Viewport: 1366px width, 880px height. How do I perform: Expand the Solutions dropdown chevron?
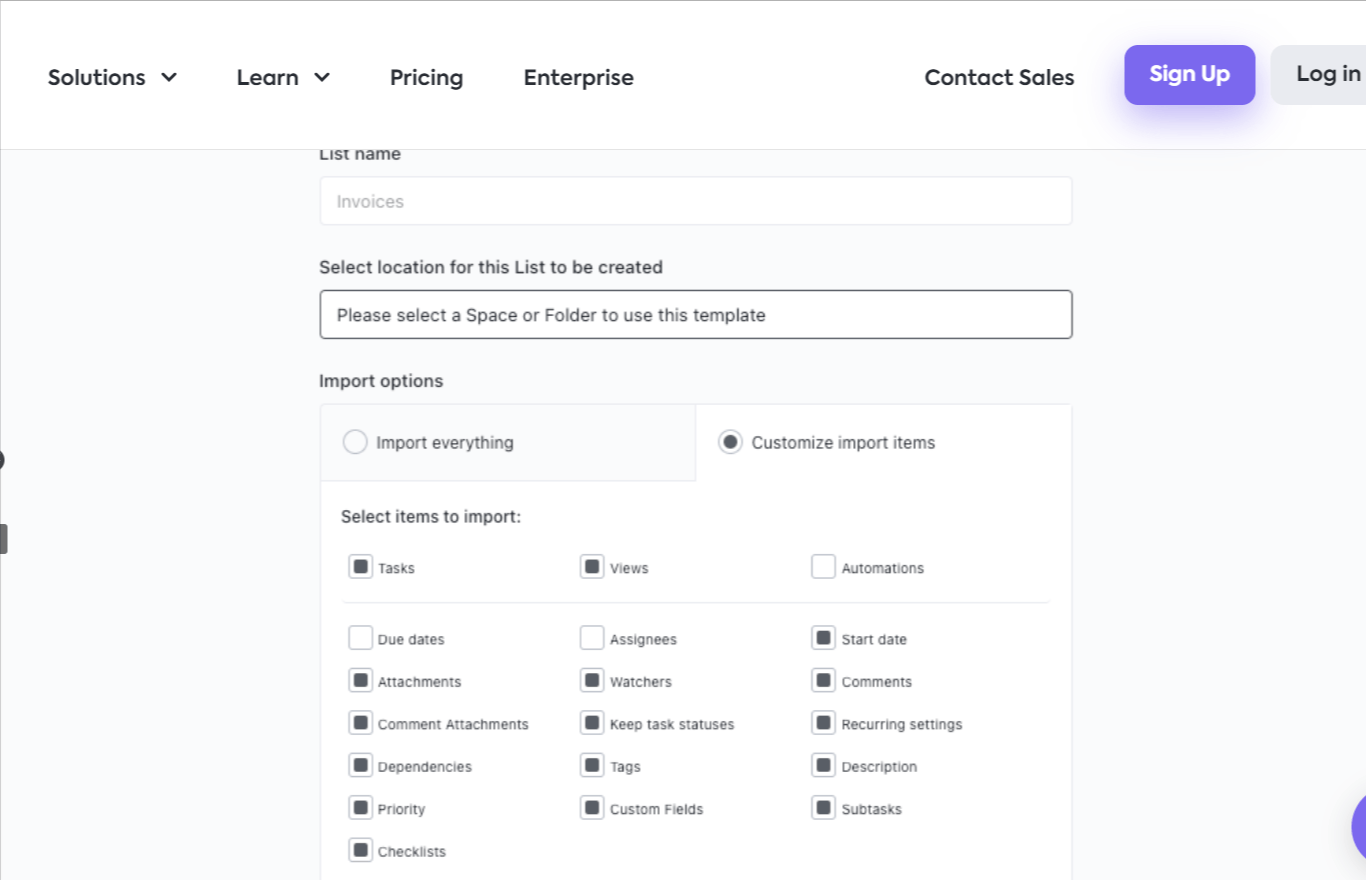click(169, 77)
